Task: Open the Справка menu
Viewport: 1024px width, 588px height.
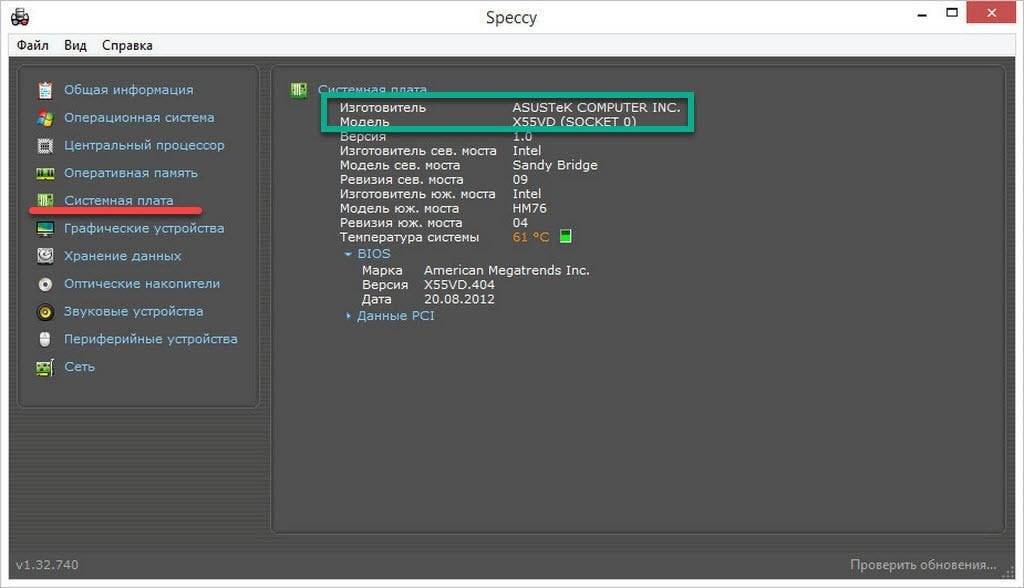Action: click(127, 45)
